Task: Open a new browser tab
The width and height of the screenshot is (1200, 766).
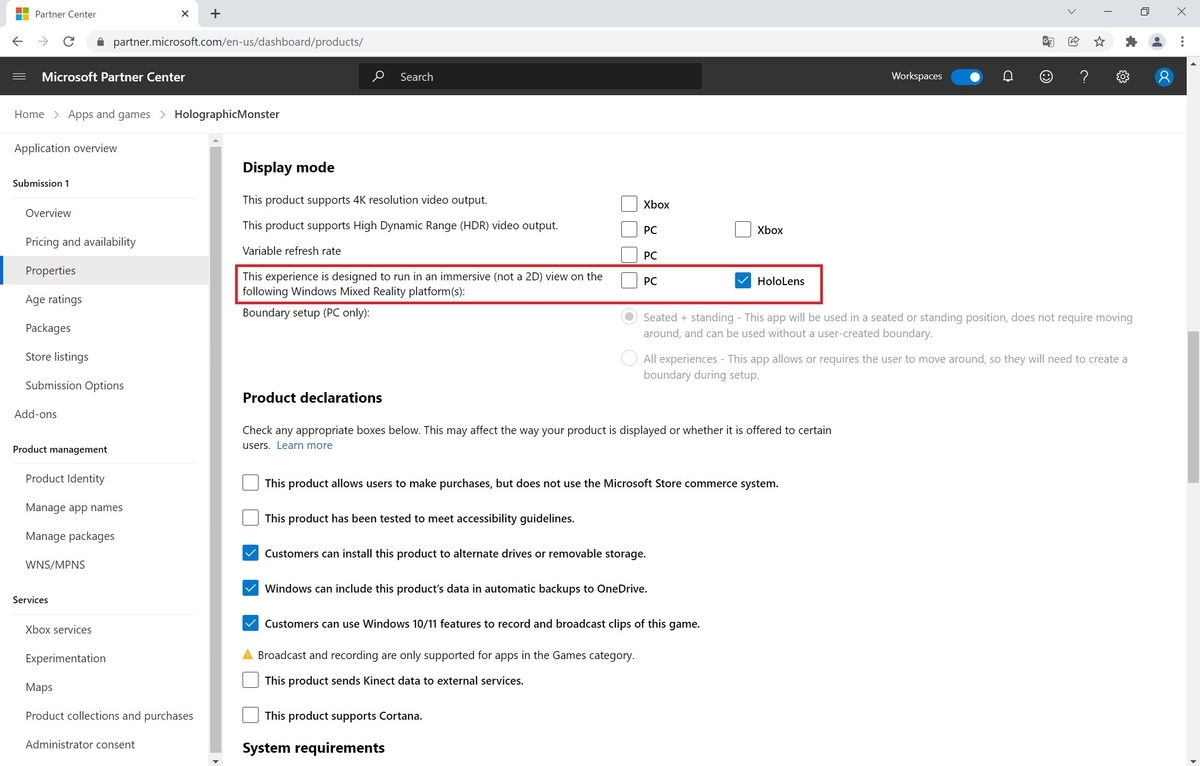Action: [215, 14]
